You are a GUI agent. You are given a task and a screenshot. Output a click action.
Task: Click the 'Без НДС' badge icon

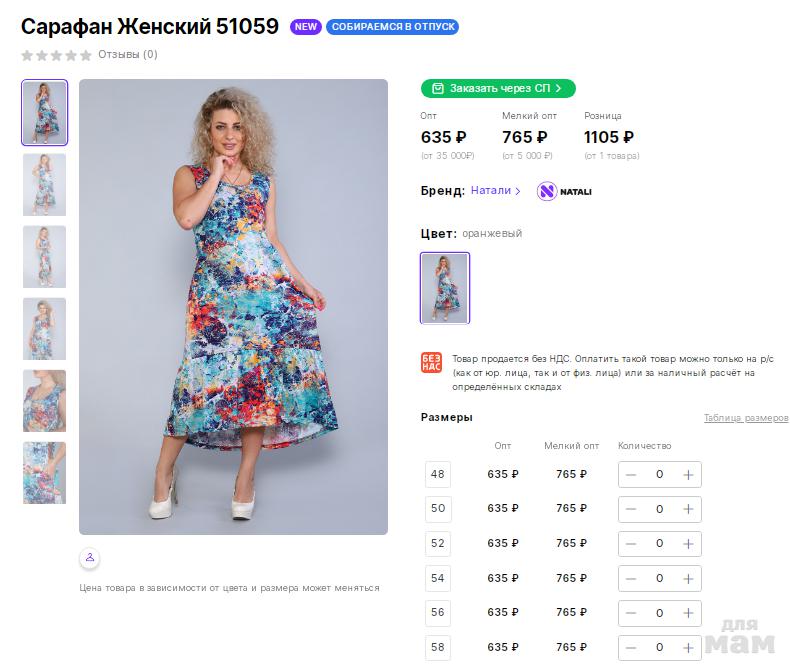coord(431,363)
